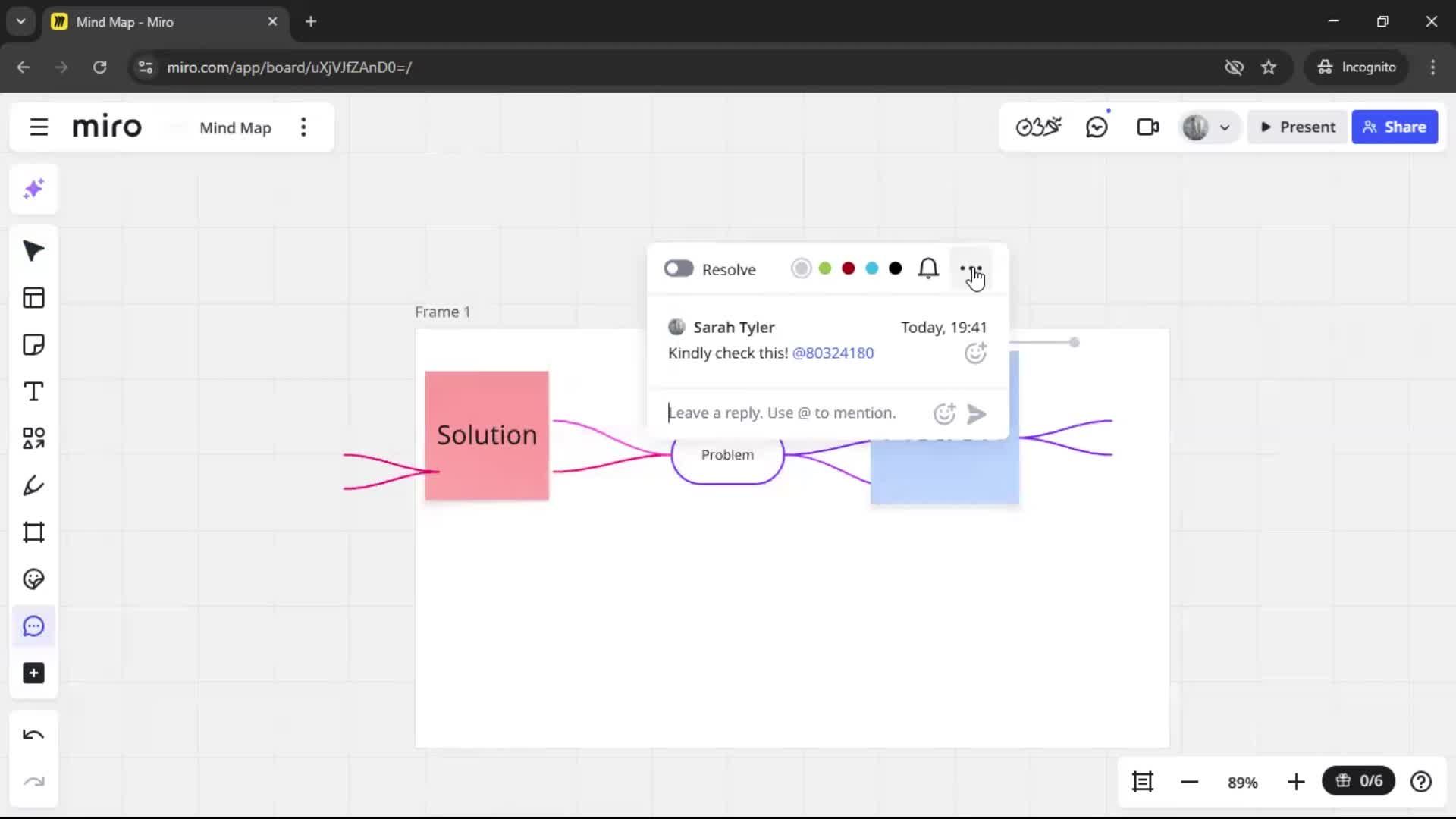1456x819 pixels.
Task: Select the sticky note tool
Action: 33,345
